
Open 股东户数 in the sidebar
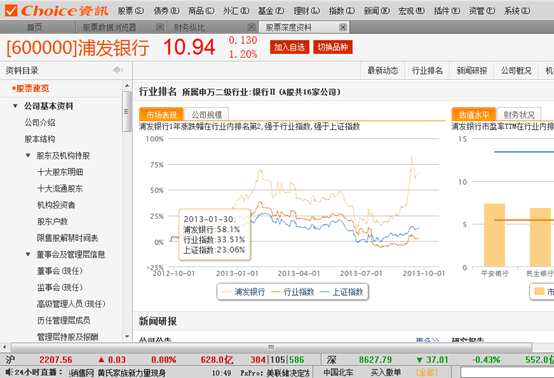tap(52, 222)
